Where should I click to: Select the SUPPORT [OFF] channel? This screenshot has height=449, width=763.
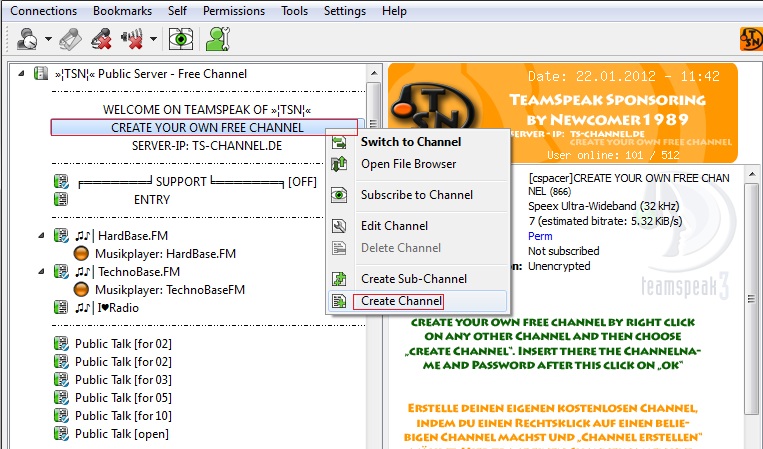[x=197, y=182]
